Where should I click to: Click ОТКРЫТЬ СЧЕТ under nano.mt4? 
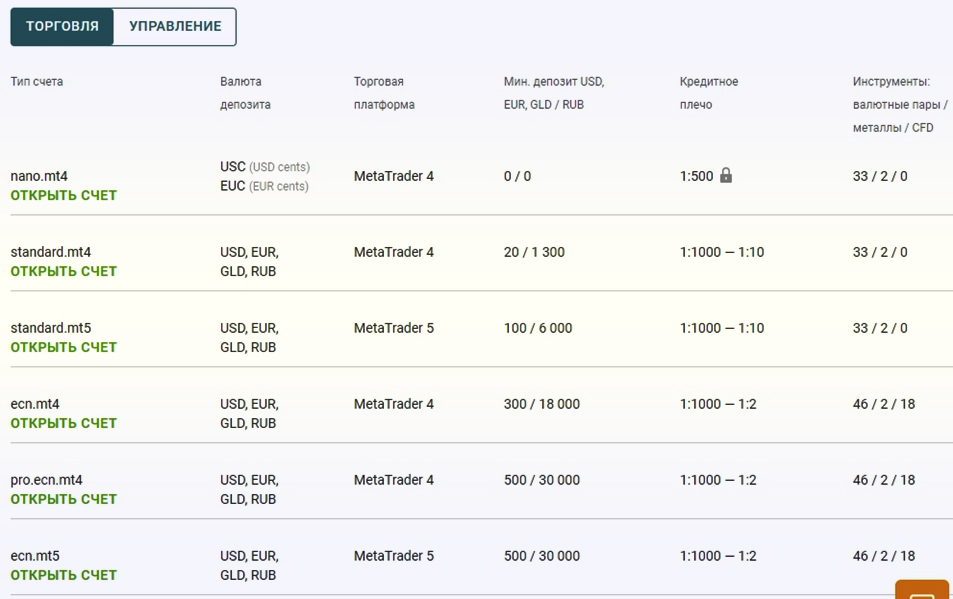(x=64, y=196)
